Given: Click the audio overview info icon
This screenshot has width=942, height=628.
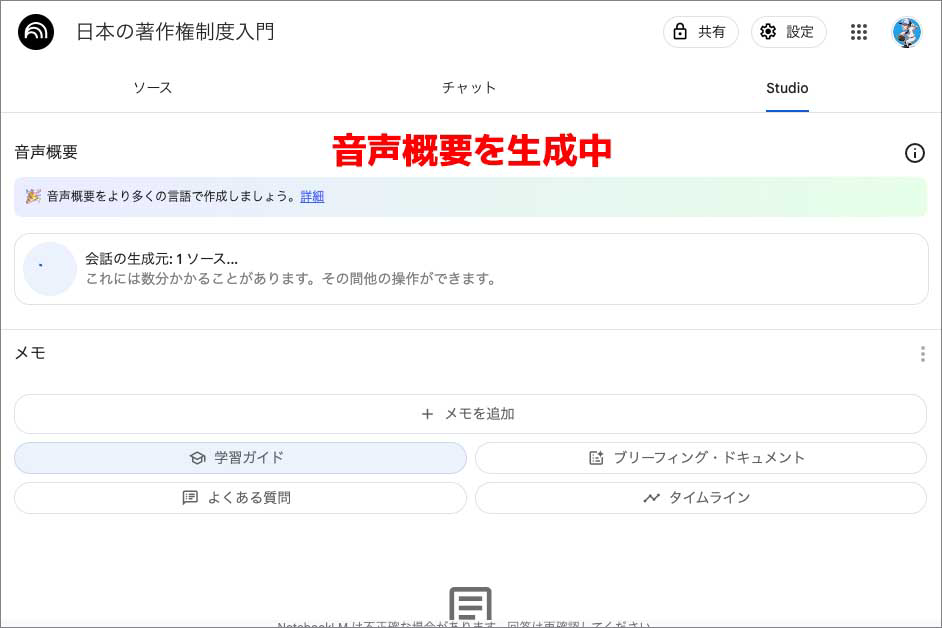Looking at the screenshot, I should point(914,153).
